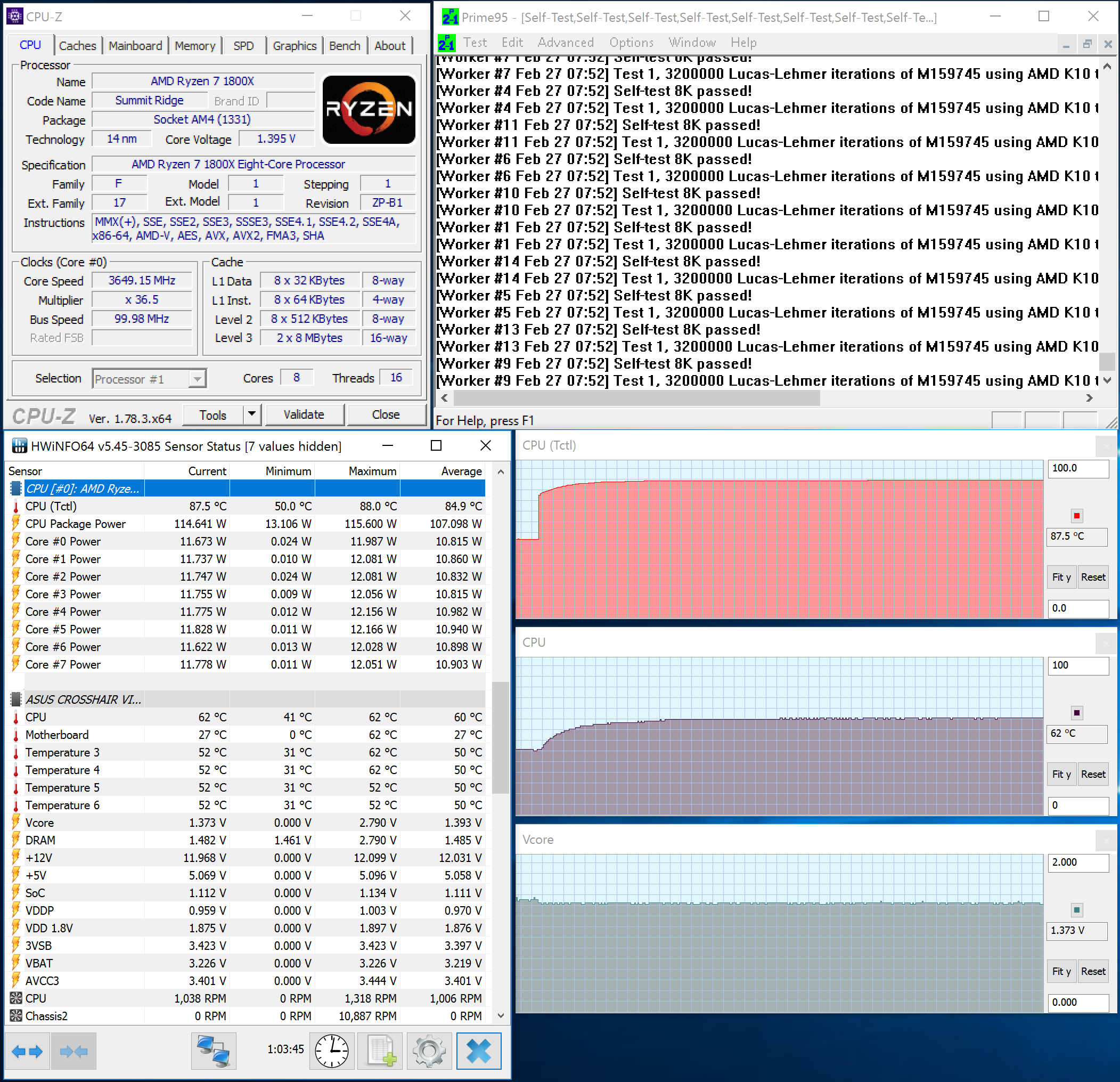Switch to the Memory tab in CPU-Z
The width and height of the screenshot is (1120, 1082).
click(x=195, y=46)
